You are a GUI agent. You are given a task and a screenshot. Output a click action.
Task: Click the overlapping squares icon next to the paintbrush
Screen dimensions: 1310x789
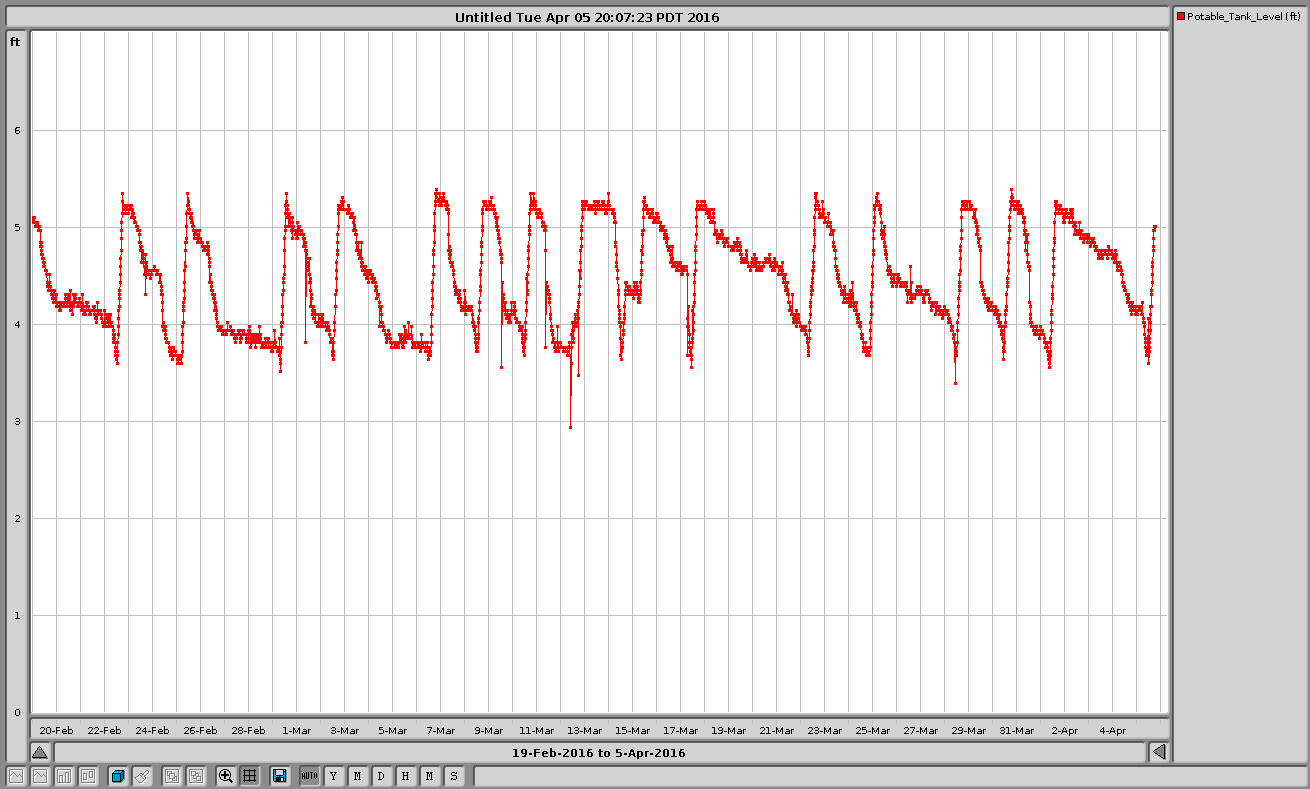pos(172,776)
